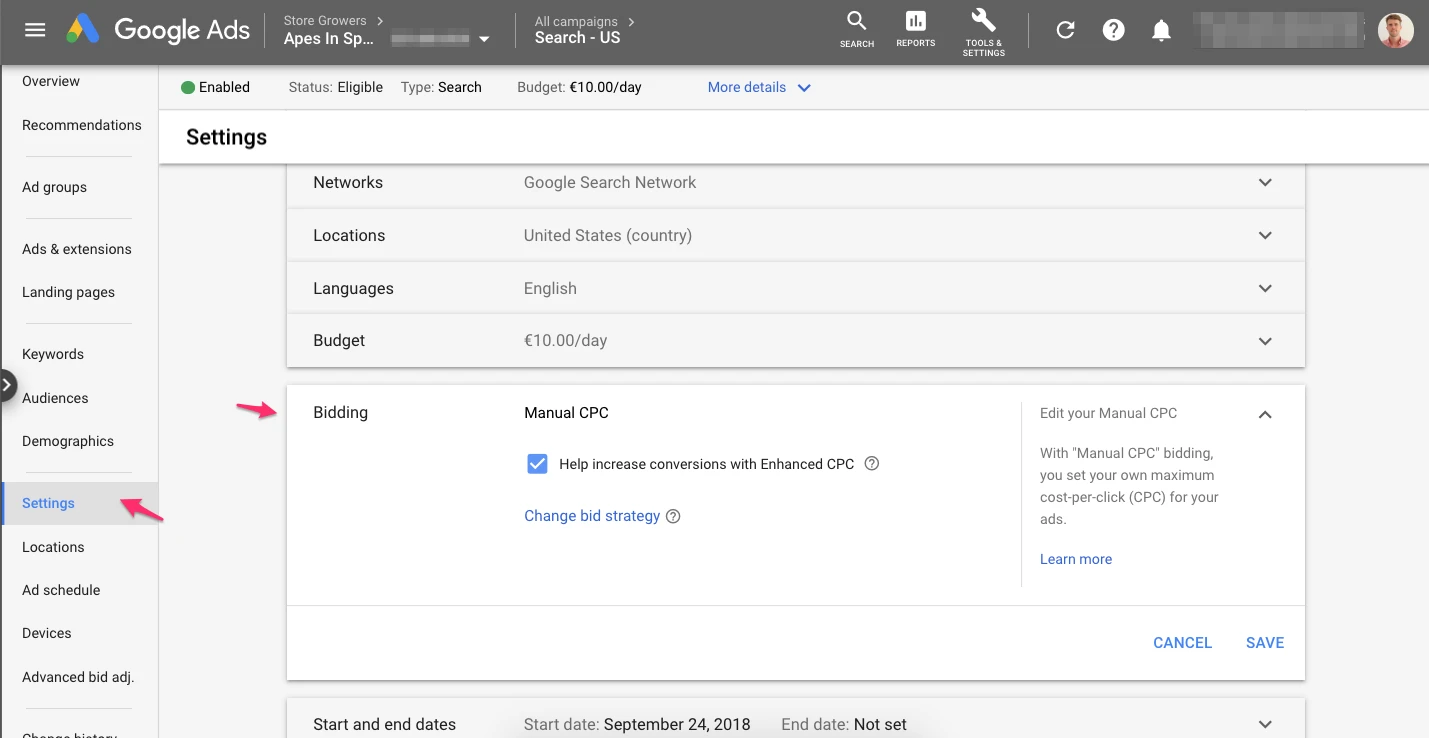Open Ad groups in the sidebar
This screenshot has height=738, width=1429.
point(54,187)
